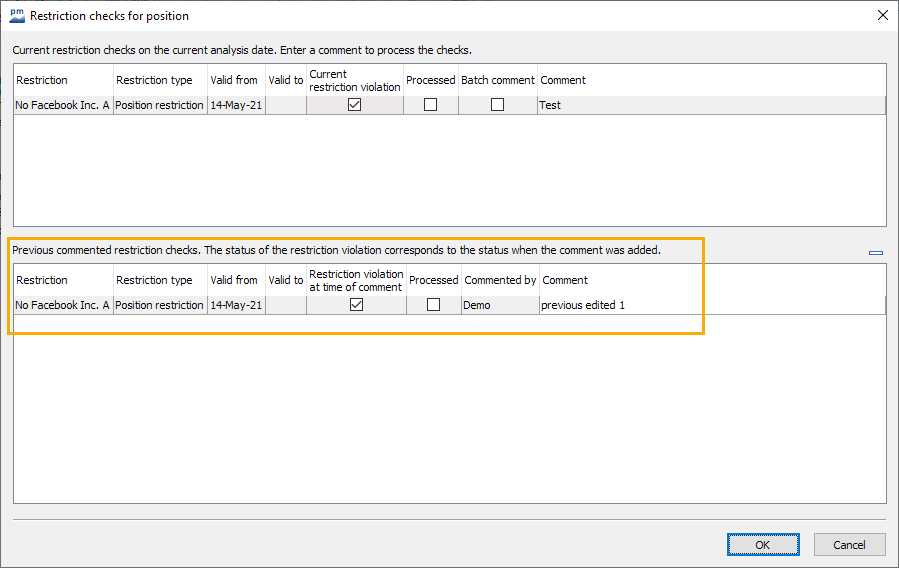Image resolution: width=899 pixels, height=568 pixels.
Task: Select No Facebook Inc. A in previous checks
Action: coord(62,305)
